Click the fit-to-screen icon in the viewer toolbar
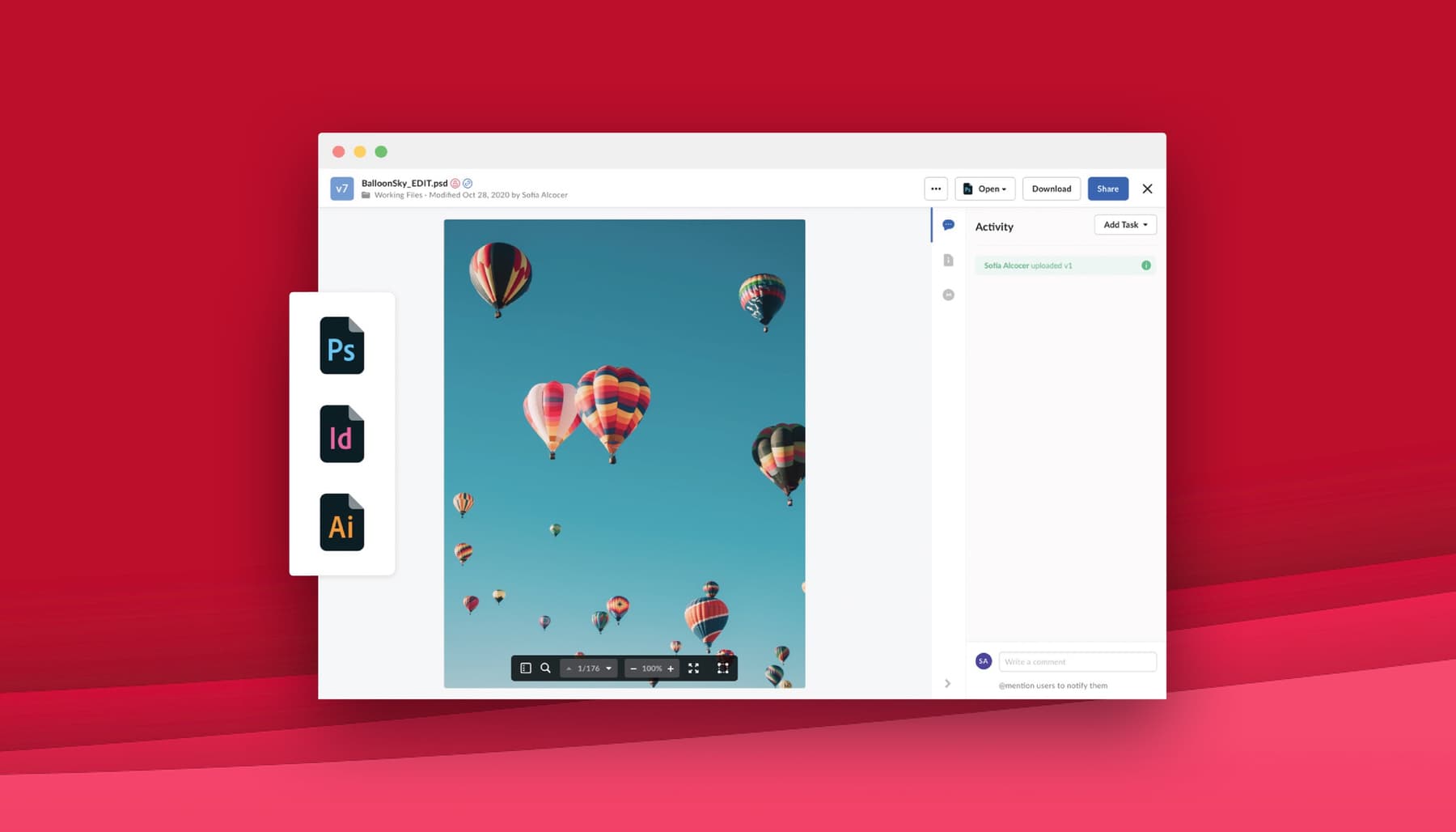Screen dimensions: 1456x832 [724, 668]
